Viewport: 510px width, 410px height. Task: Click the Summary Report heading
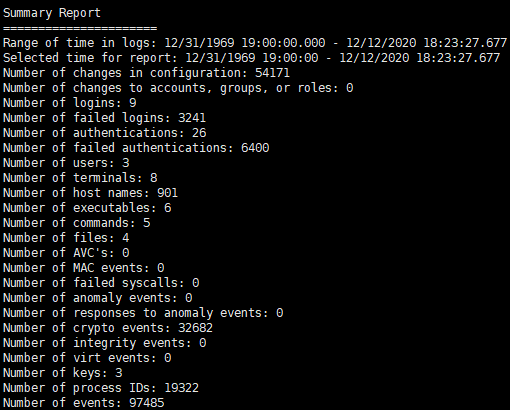pyautogui.click(x=52, y=13)
